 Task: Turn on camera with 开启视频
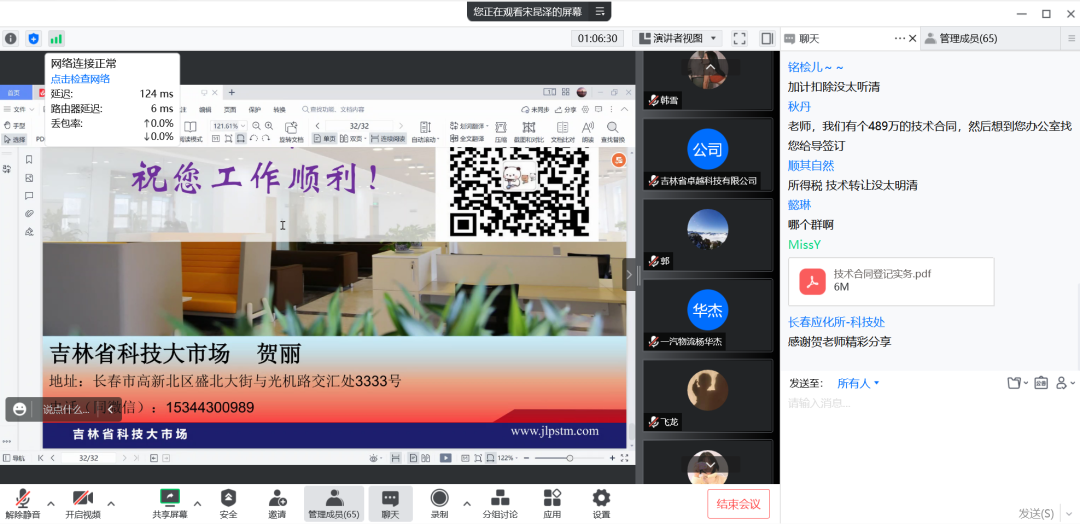coord(83,504)
